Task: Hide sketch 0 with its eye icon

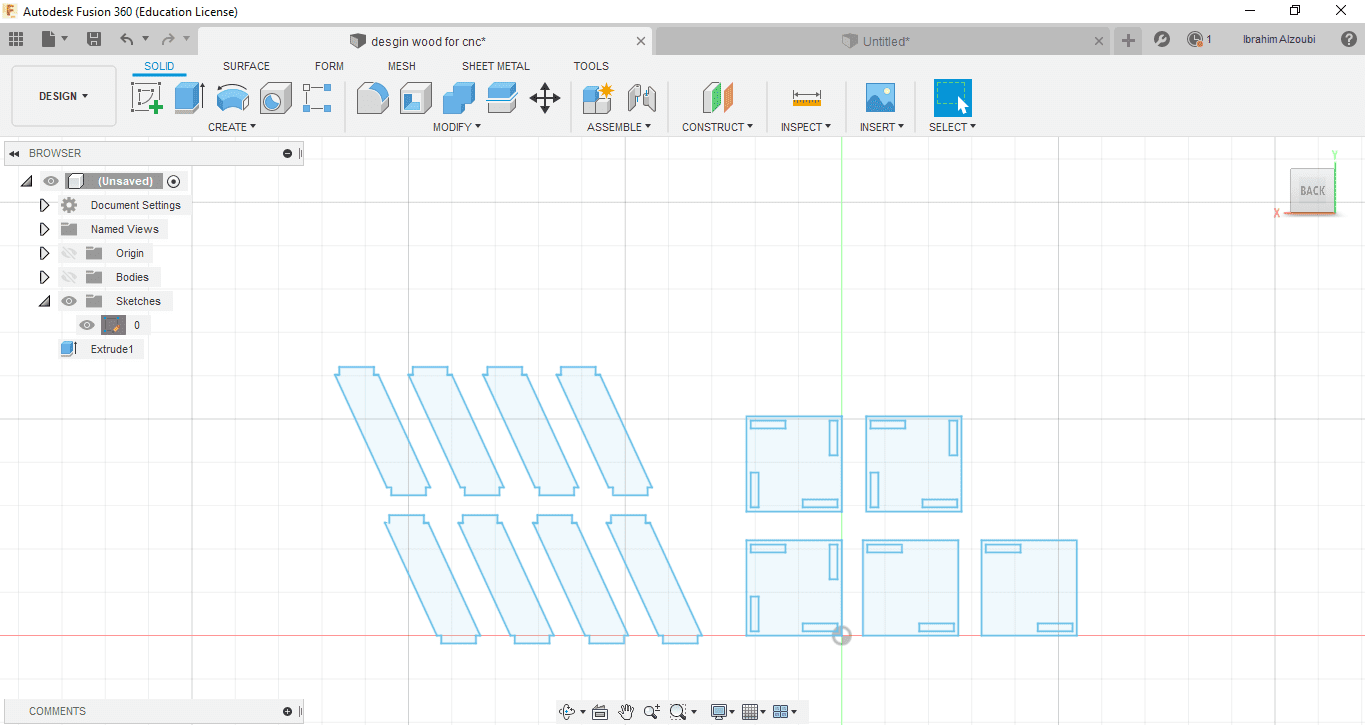Action: tap(87, 325)
